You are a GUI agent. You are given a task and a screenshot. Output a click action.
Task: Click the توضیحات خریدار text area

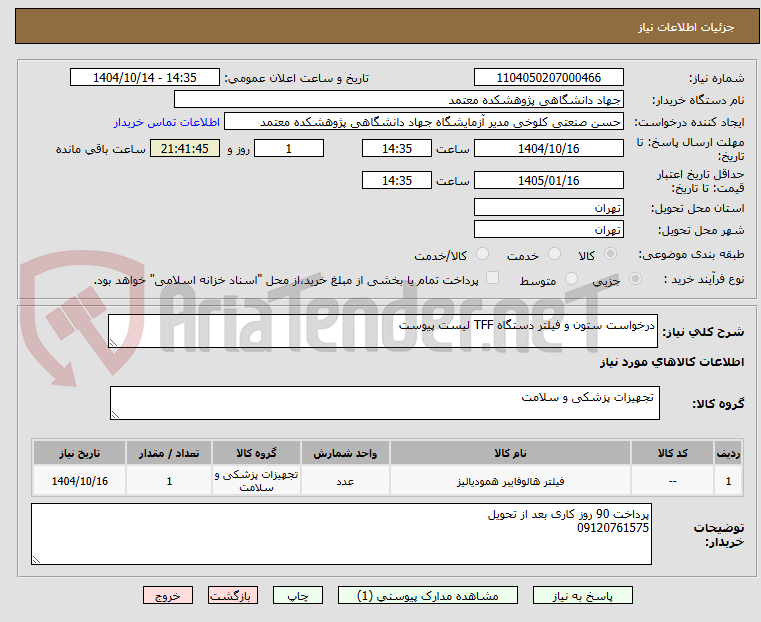pyautogui.click(x=341, y=534)
